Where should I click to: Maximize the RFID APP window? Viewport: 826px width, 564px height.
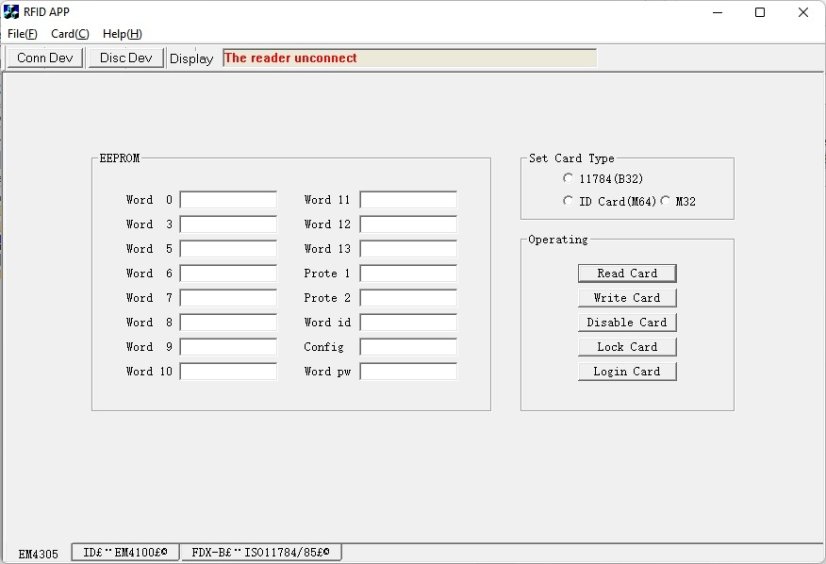click(760, 12)
